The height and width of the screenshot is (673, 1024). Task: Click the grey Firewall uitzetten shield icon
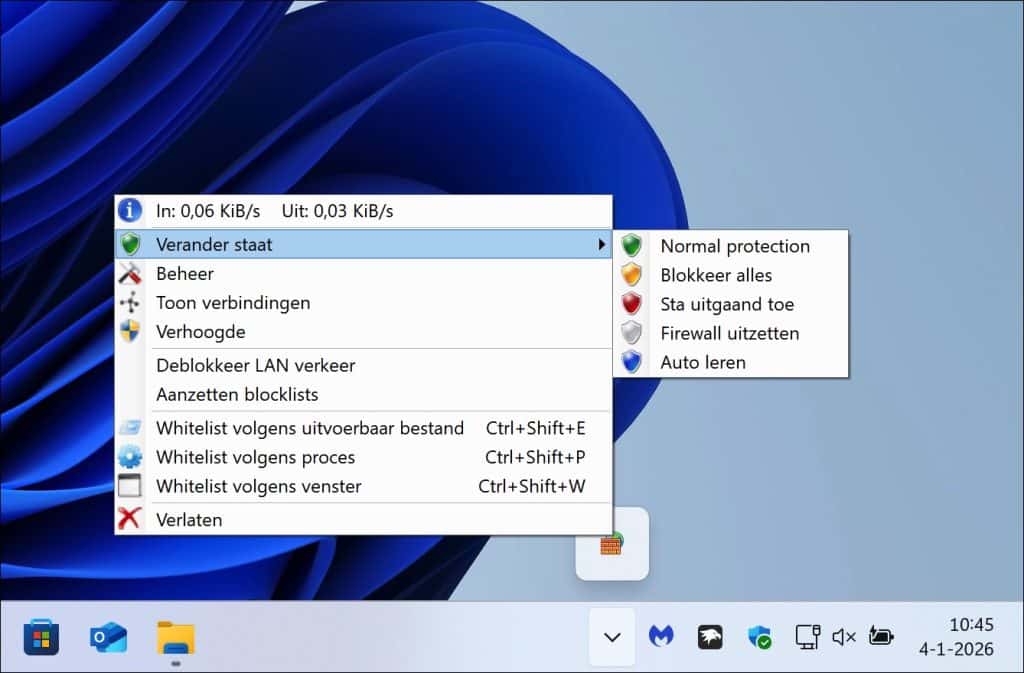631,333
